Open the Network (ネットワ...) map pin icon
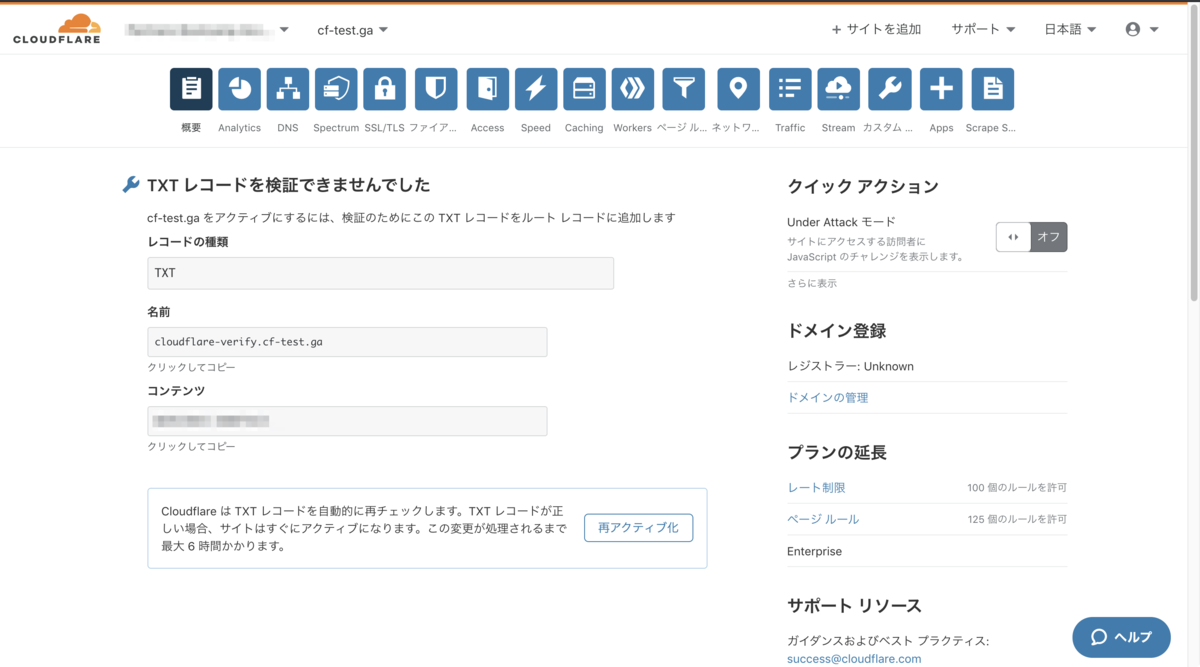The width and height of the screenshot is (1200, 667). point(738,89)
